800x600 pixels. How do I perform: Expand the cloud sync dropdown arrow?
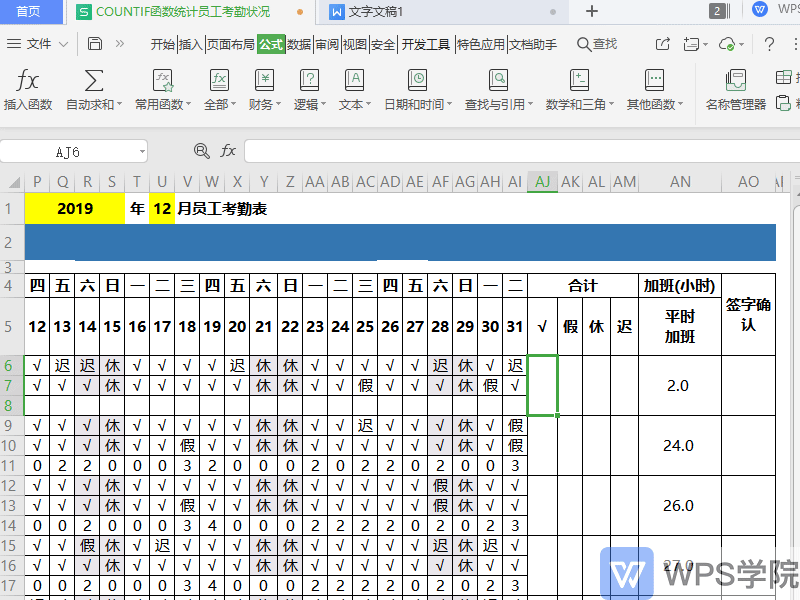741,45
